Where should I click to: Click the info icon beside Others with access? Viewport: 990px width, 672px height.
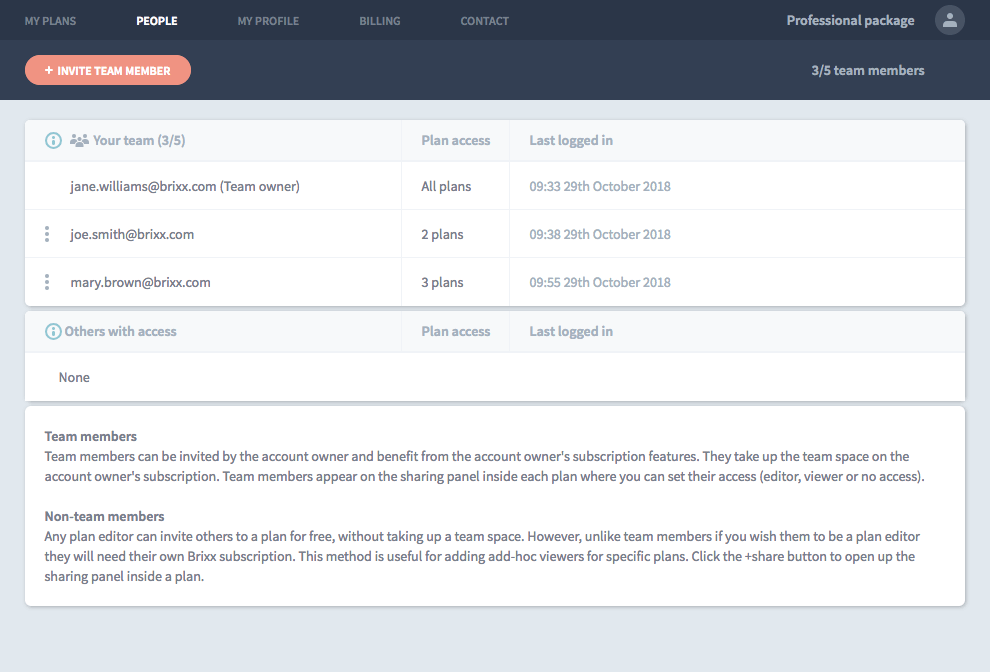pos(53,331)
